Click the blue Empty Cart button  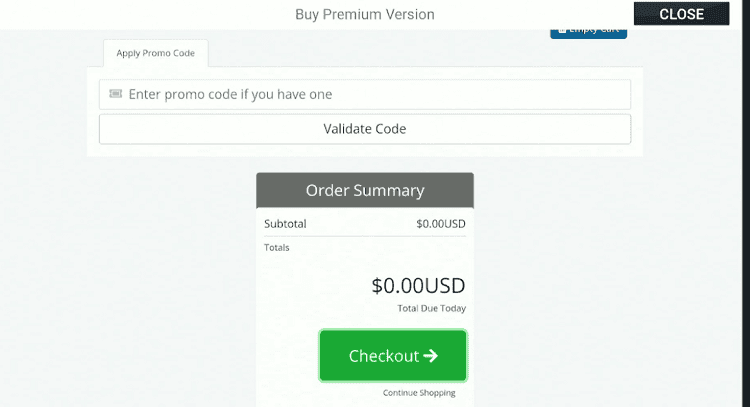coord(589,32)
